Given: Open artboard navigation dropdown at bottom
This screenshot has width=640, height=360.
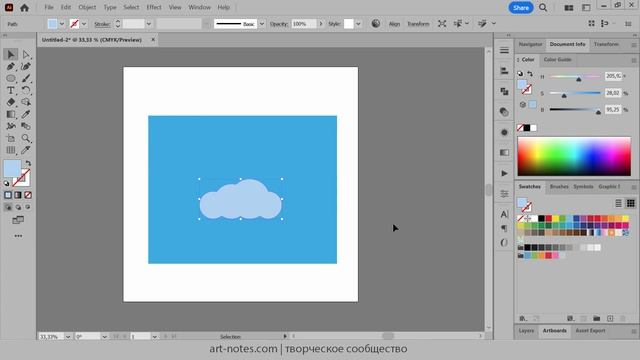Looking at the screenshot, I should tap(154, 337).
